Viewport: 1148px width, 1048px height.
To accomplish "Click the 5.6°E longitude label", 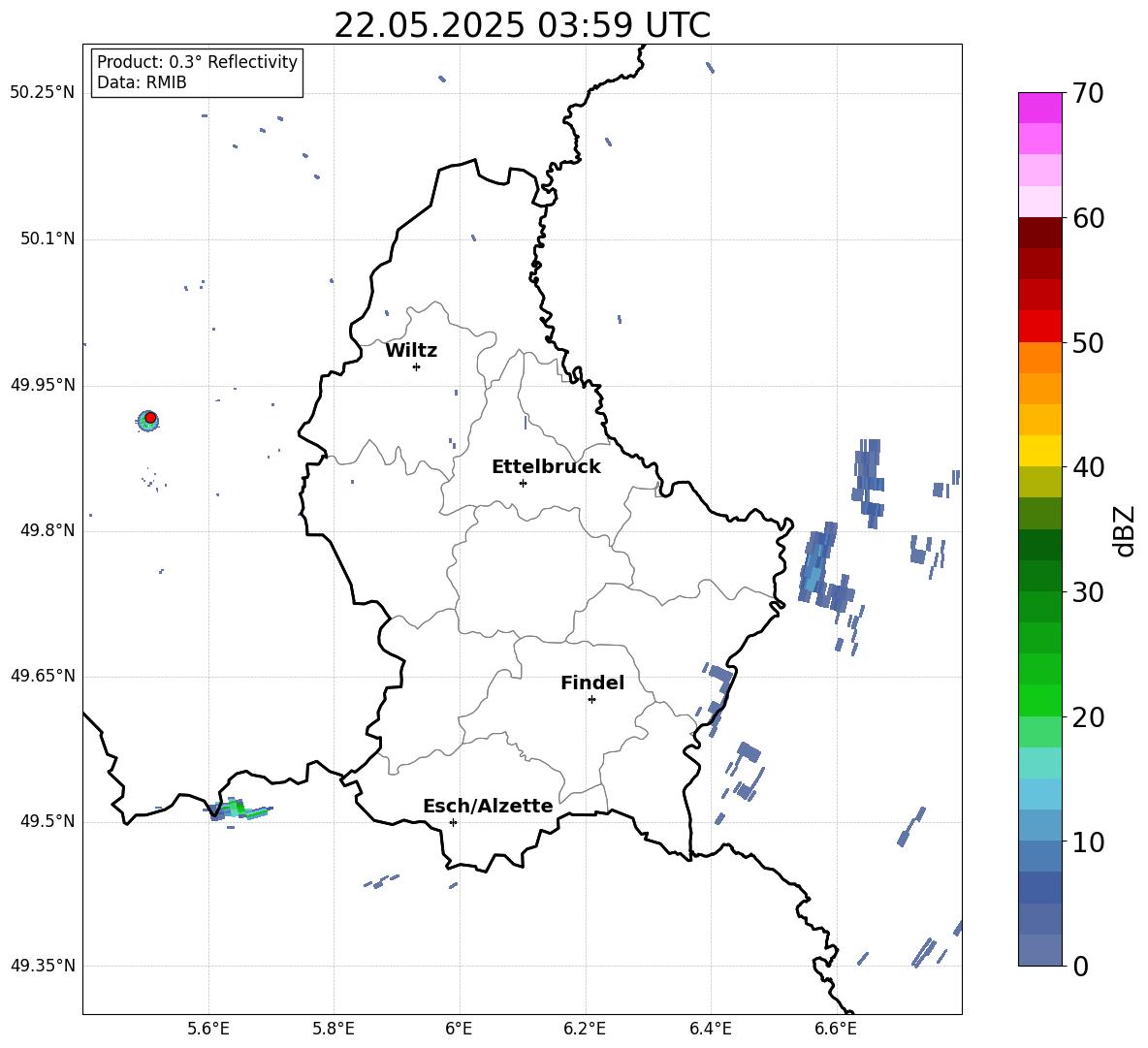I will [x=208, y=1029].
